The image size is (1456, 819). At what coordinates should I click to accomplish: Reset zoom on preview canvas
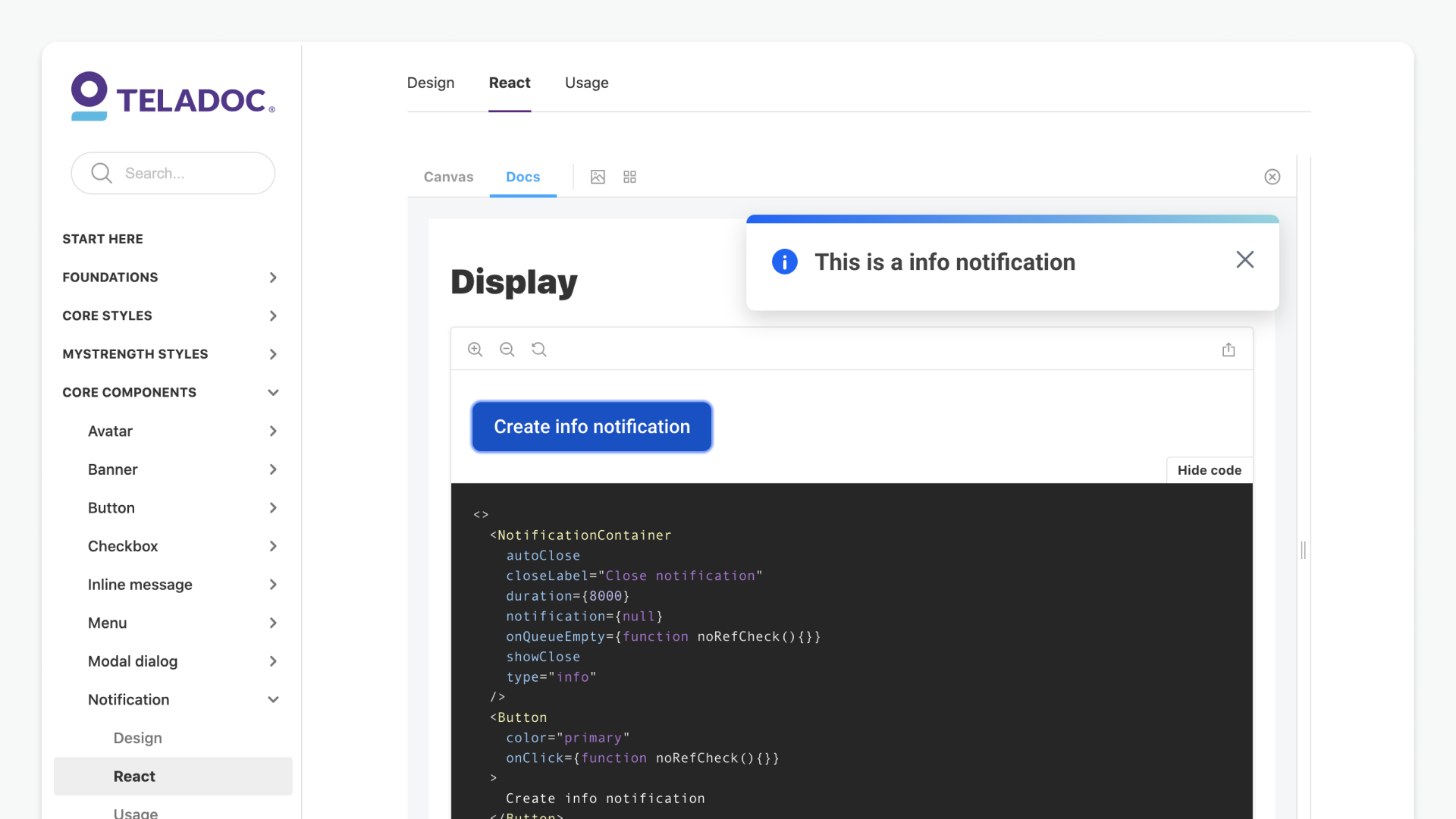click(539, 349)
